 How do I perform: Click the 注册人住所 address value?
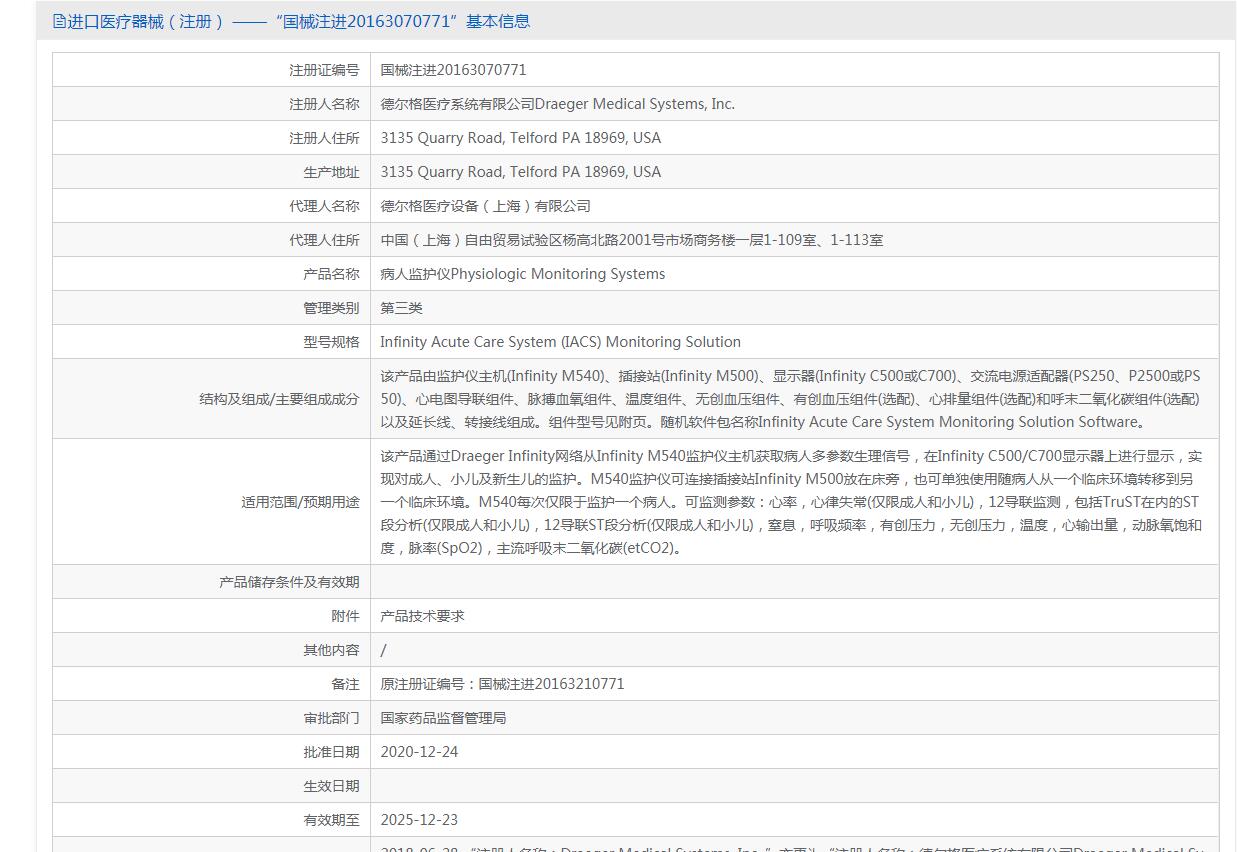tap(520, 138)
